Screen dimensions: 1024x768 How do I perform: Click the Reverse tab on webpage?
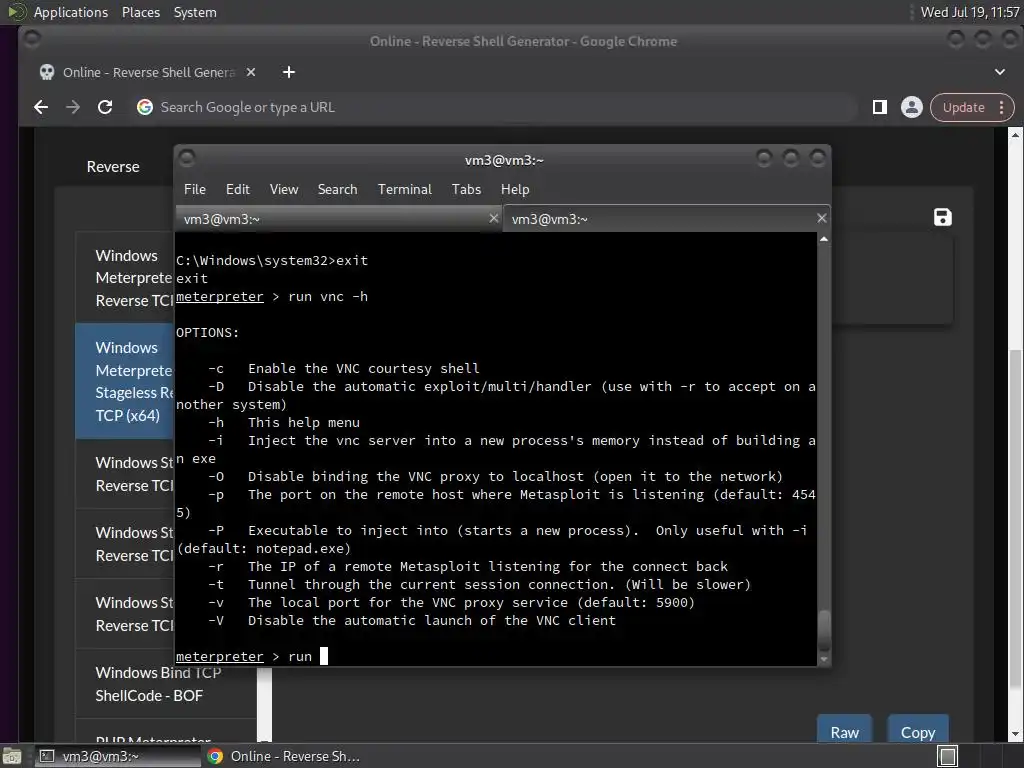coord(113,167)
